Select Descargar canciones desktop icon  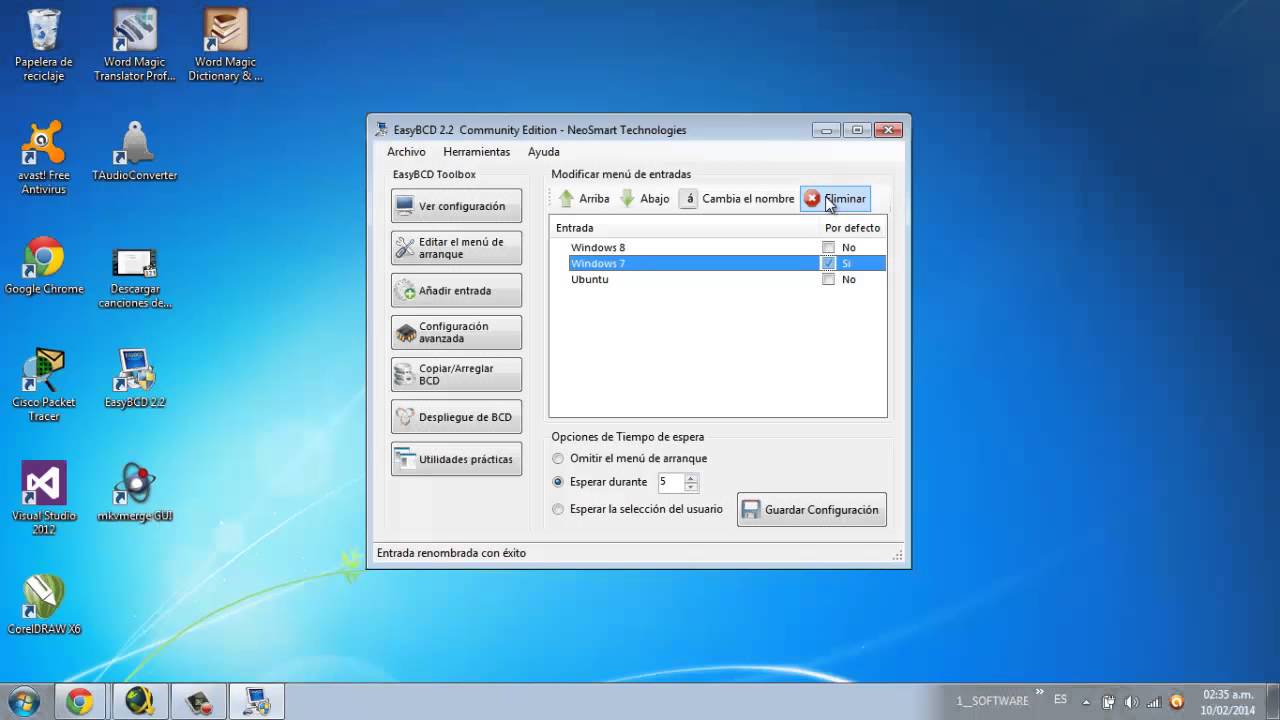tap(135, 276)
